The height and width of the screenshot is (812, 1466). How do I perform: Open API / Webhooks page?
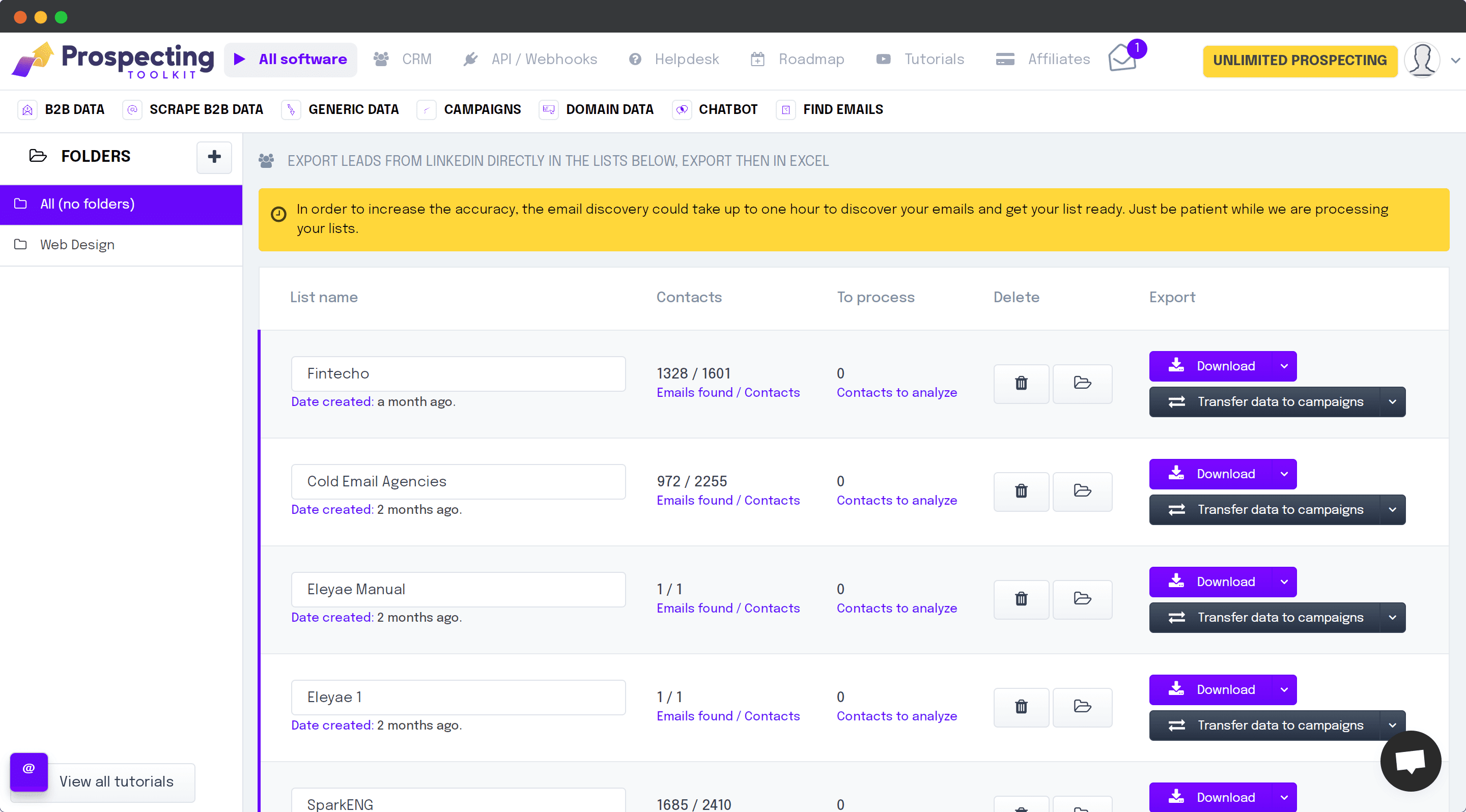[x=530, y=59]
